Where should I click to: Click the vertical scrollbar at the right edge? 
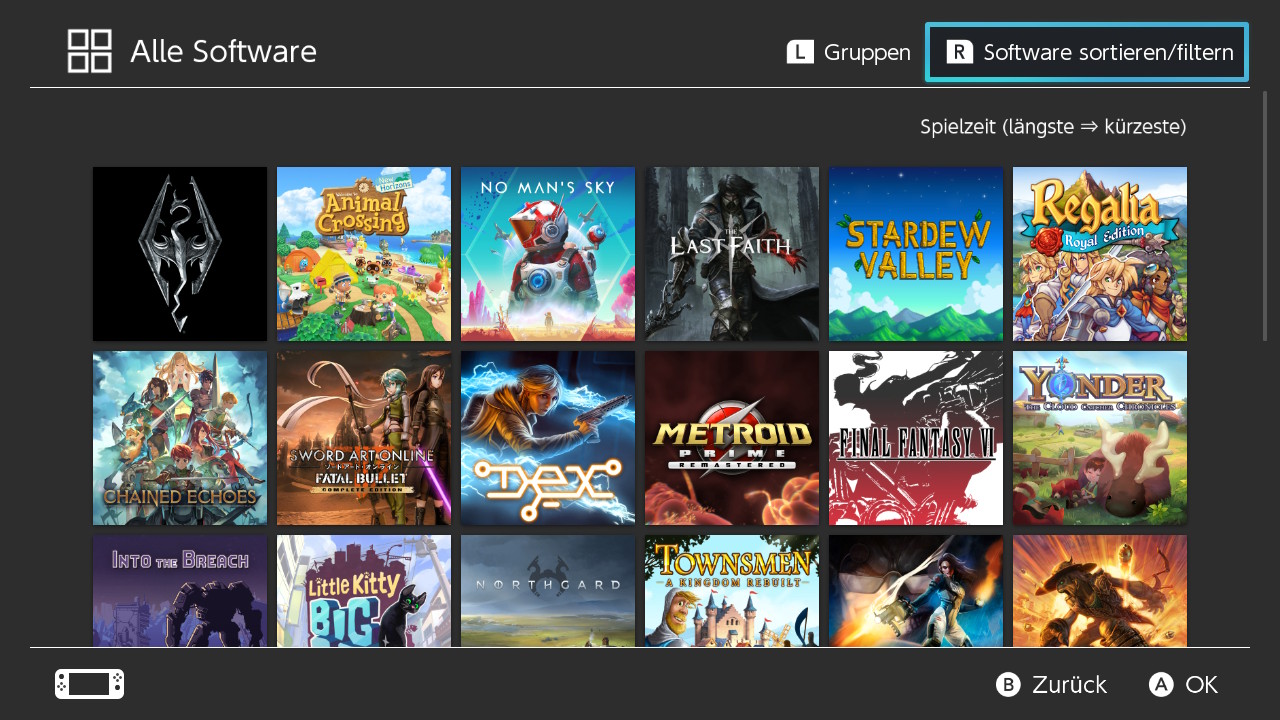pyautogui.click(x=1265, y=216)
